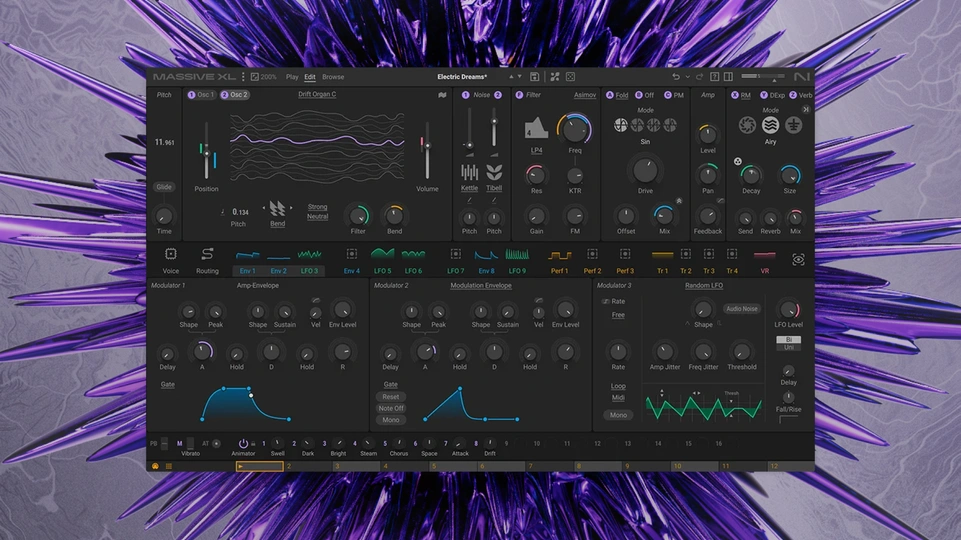This screenshot has height=540, width=961.
Task: Click the Tibell noise source icon
Action: pyautogui.click(x=494, y=172)
